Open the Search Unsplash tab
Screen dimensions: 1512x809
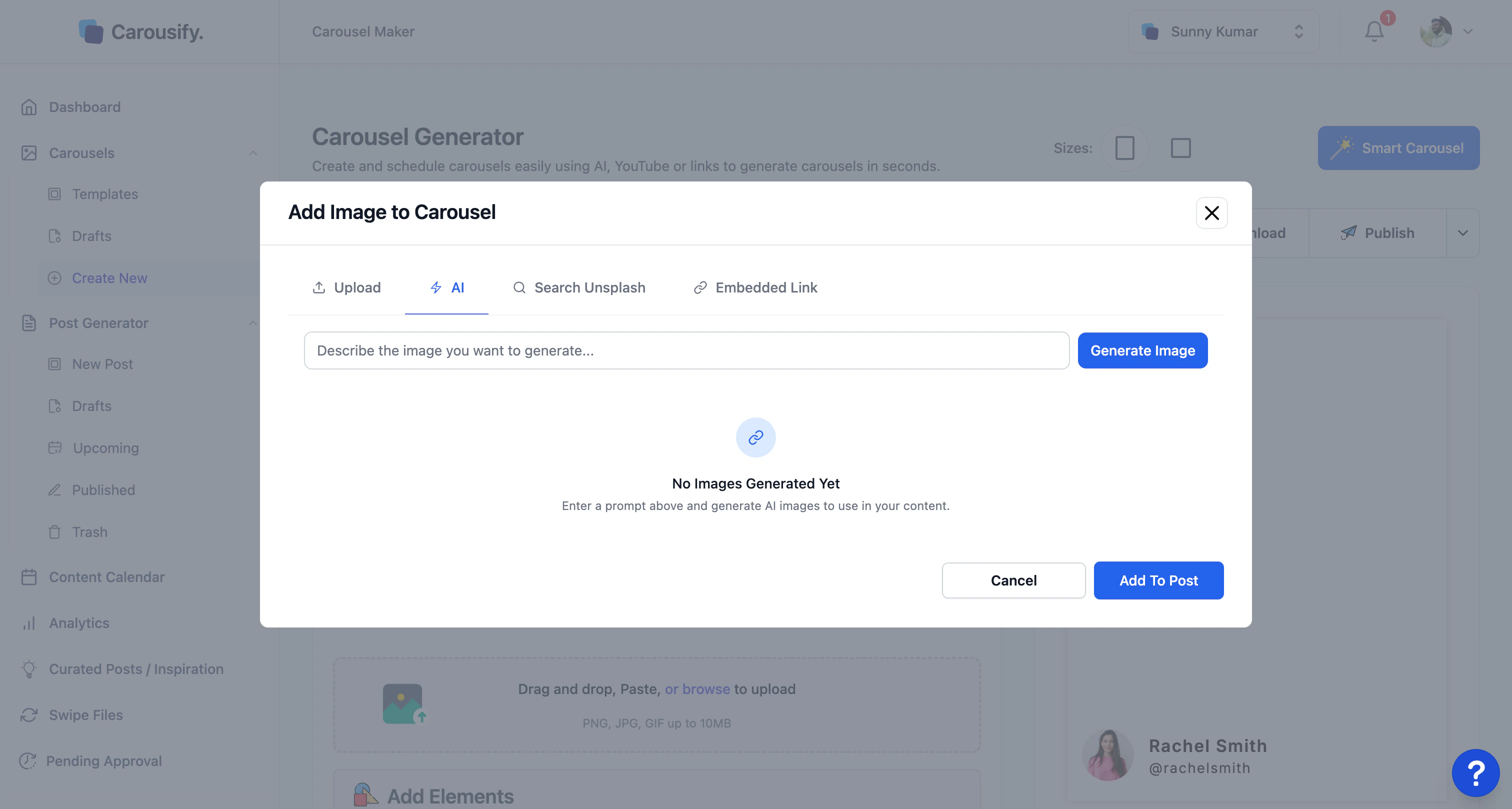coord(578,287)
